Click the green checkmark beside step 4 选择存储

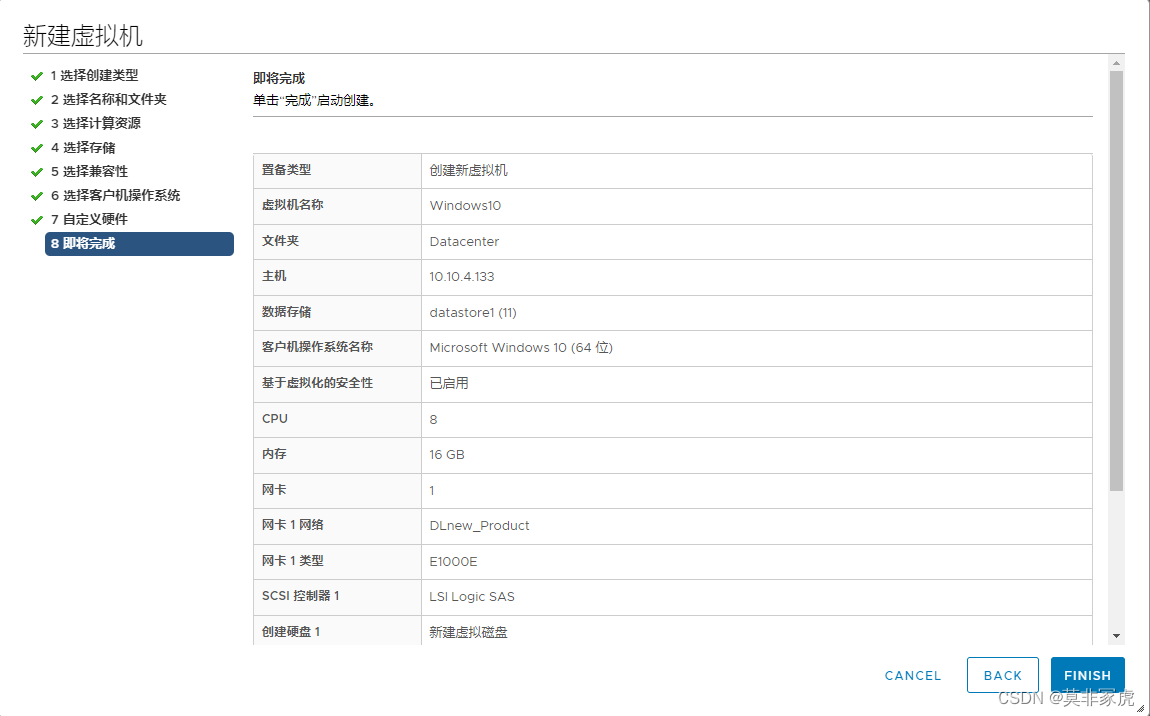click(37, 148)
